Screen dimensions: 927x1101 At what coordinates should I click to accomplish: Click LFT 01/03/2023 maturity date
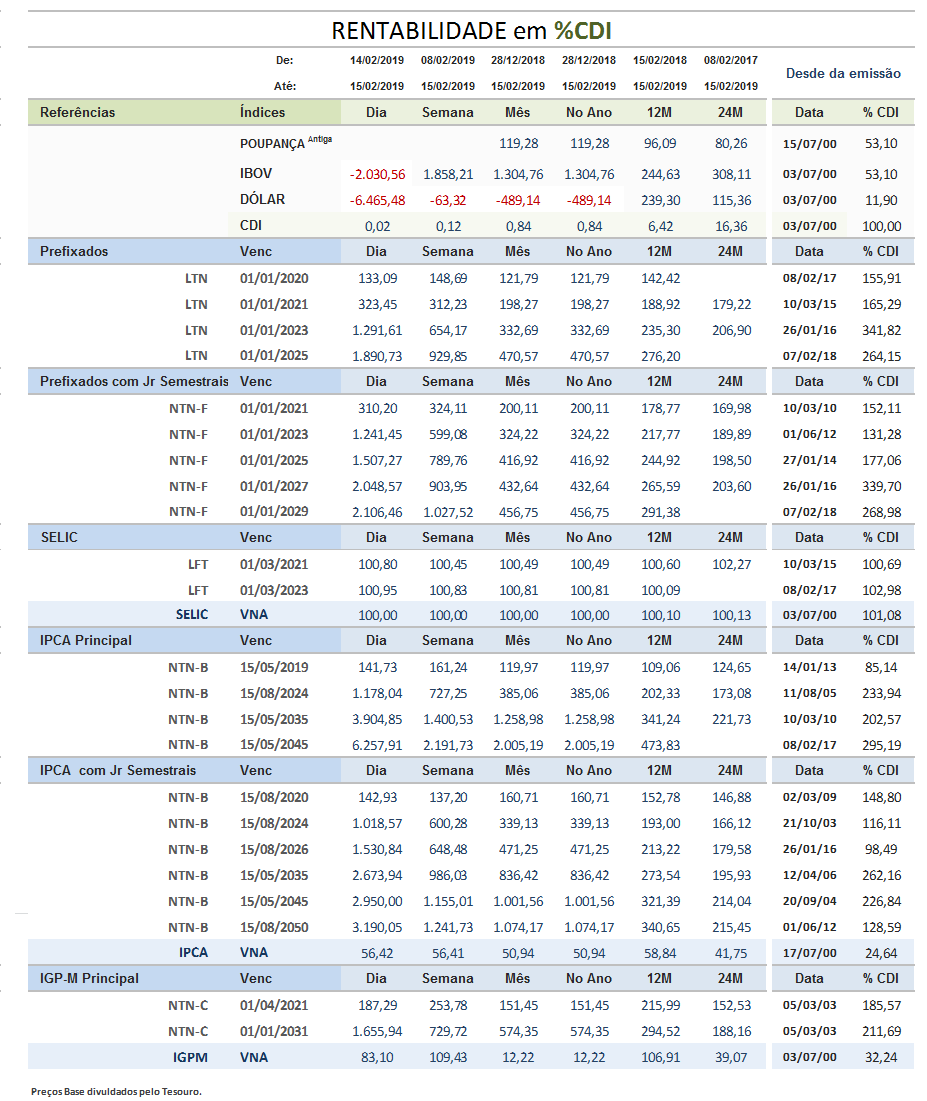(274, 590)
